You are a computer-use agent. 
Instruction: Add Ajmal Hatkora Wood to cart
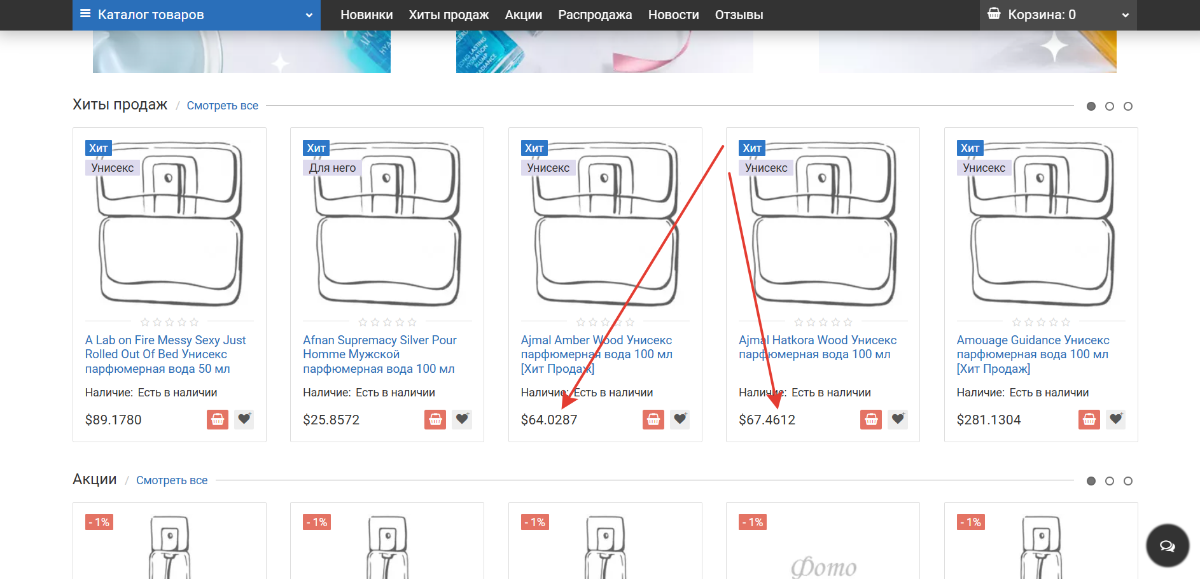click(871, 419)
